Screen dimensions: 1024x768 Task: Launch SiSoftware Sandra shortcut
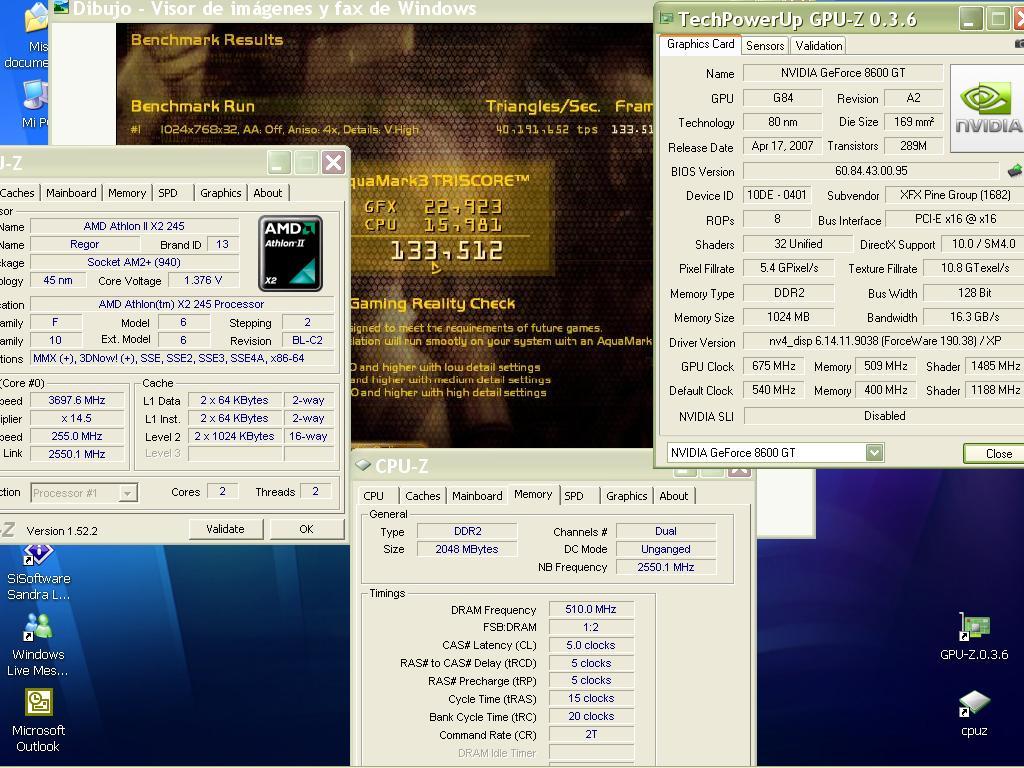tap(38, 554)
